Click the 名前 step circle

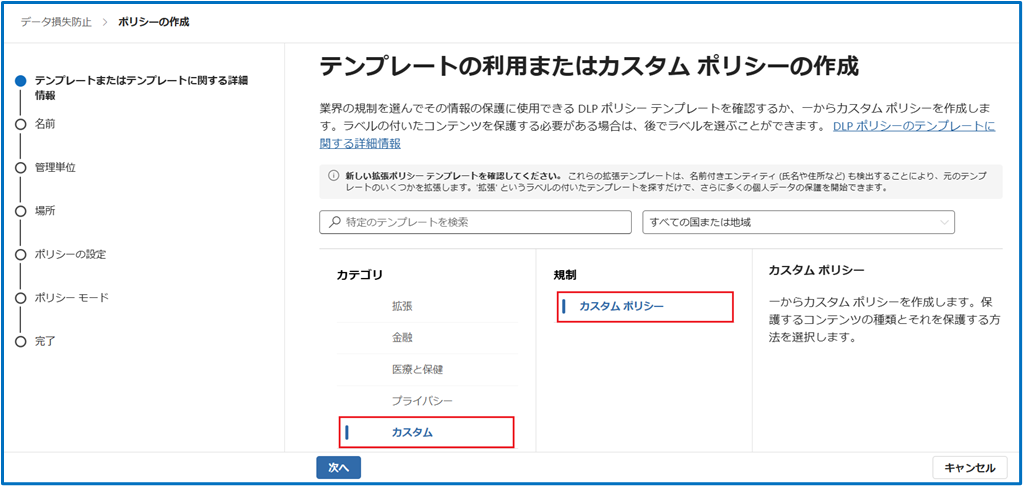tap(20, 124)
